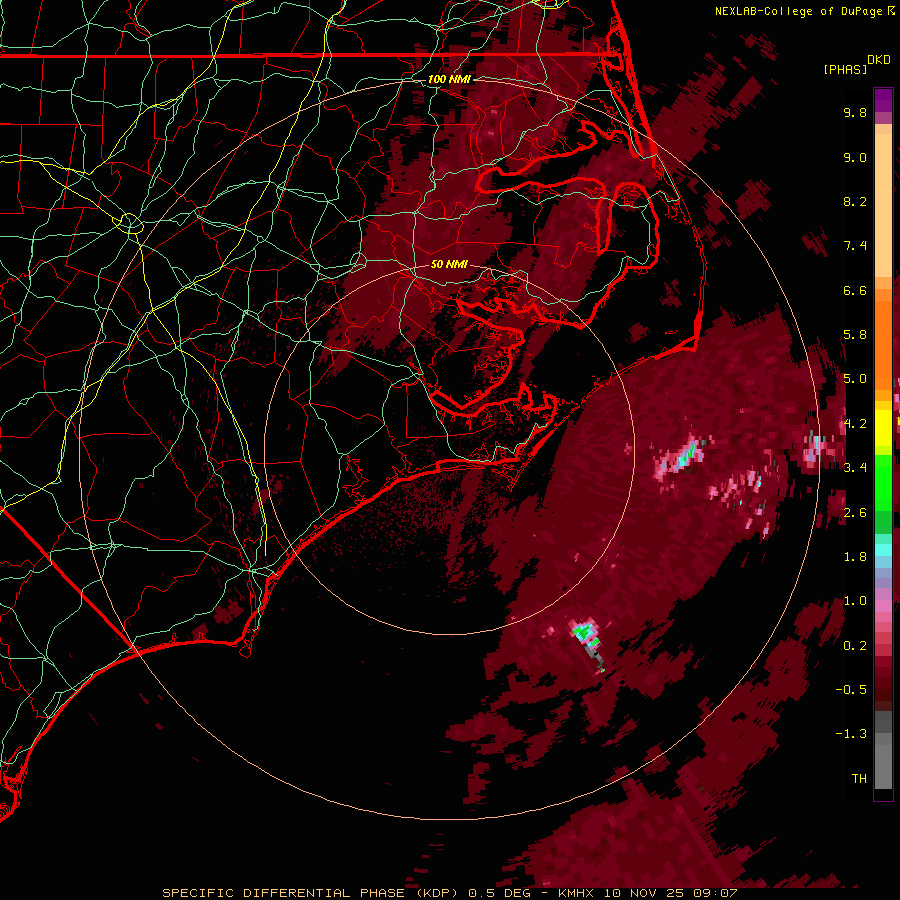Click the green high-KDP storm core offshore

(x=585, y=633)
